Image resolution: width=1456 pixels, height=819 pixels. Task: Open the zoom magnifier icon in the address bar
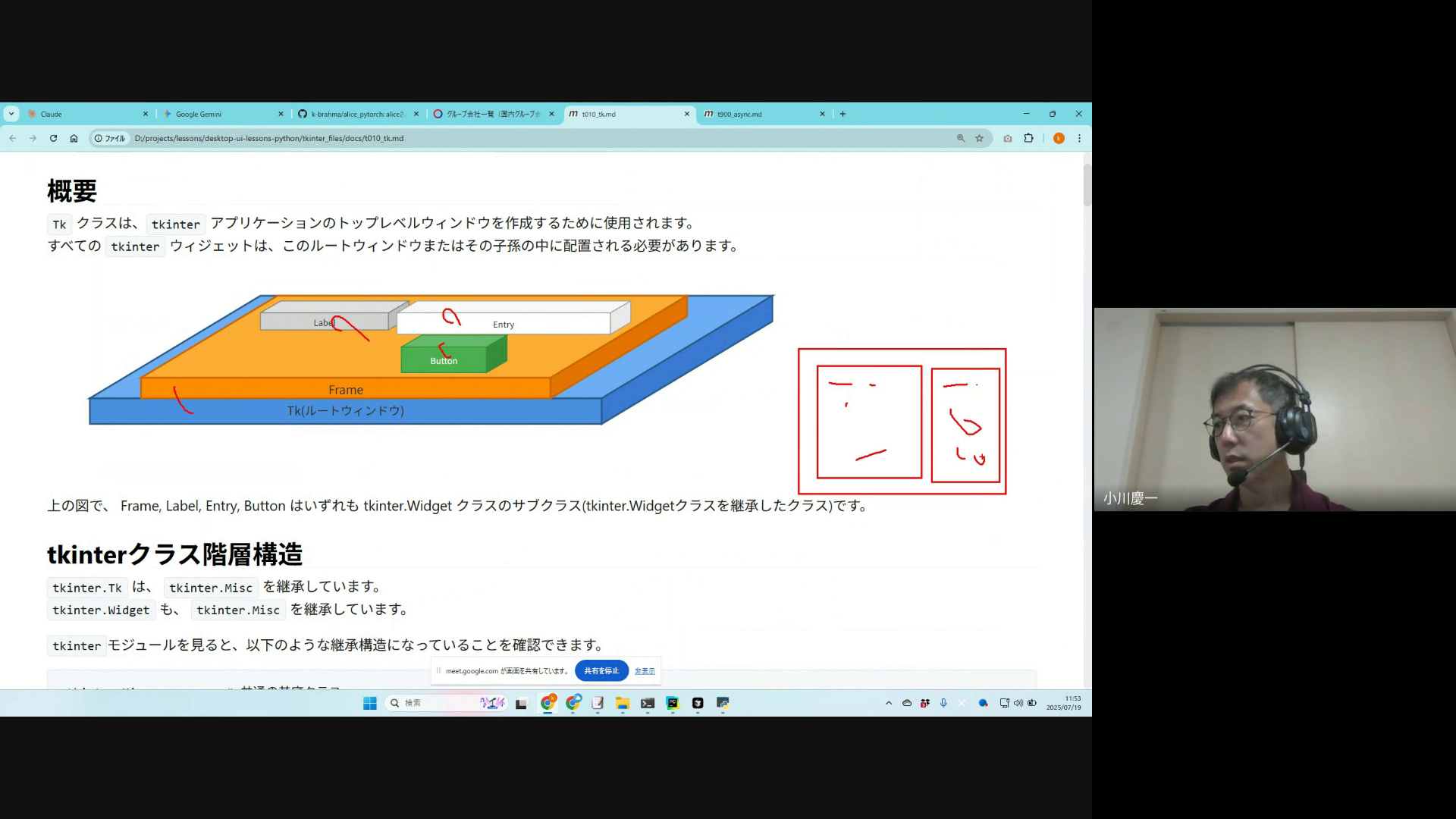961,138
